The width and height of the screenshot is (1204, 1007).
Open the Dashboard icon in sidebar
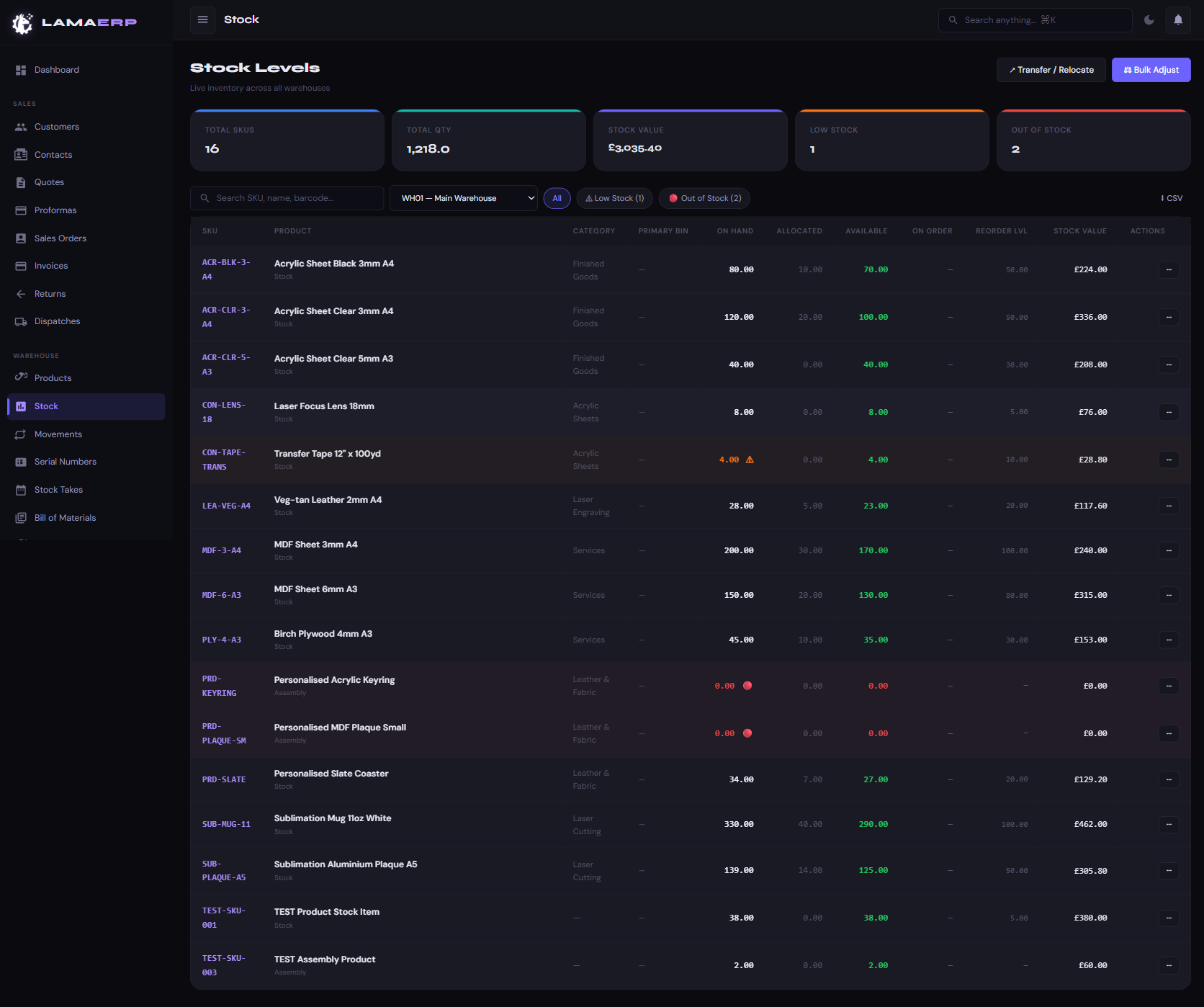click(x=21, y=70)
